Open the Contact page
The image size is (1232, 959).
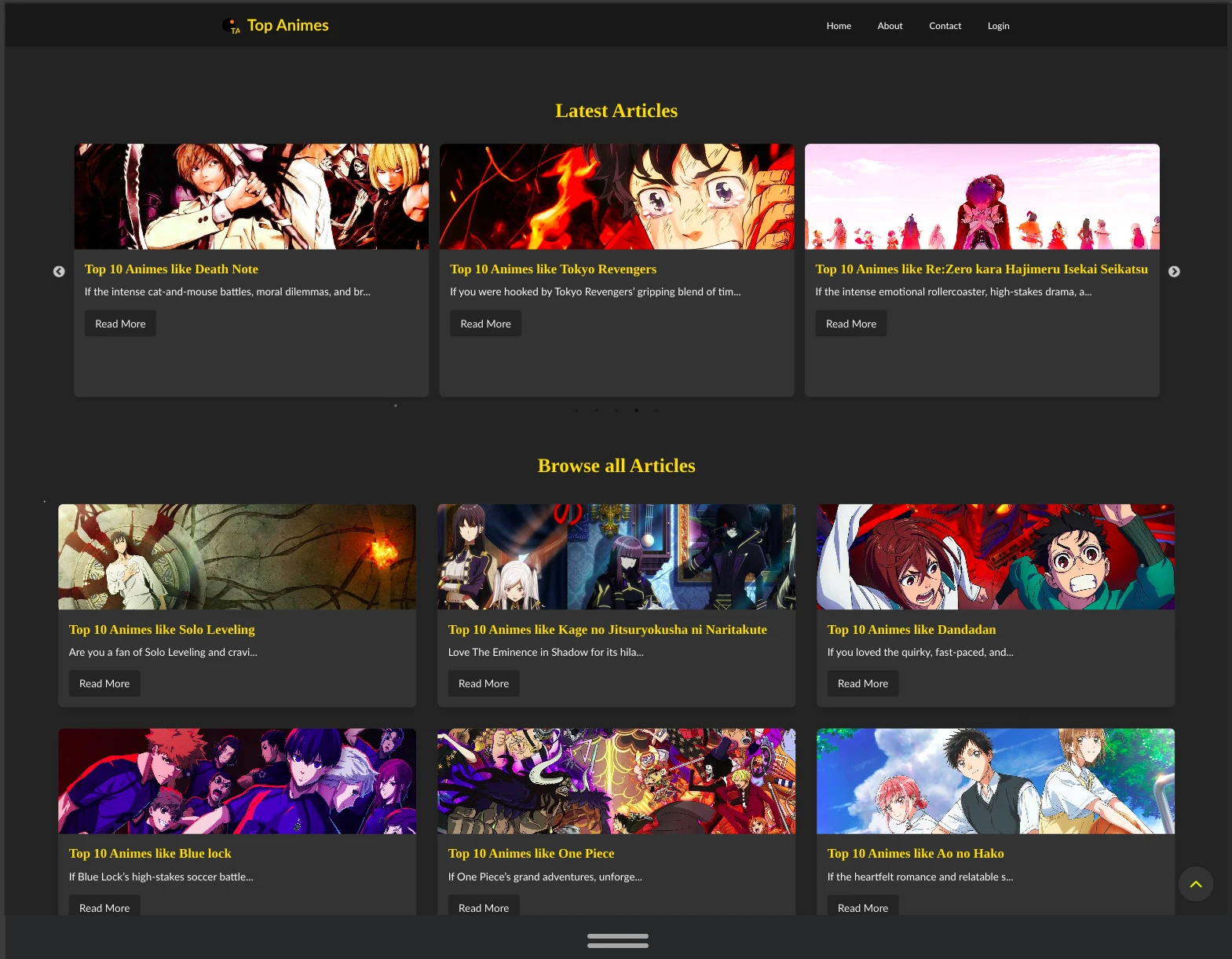(x=945, y=26)
